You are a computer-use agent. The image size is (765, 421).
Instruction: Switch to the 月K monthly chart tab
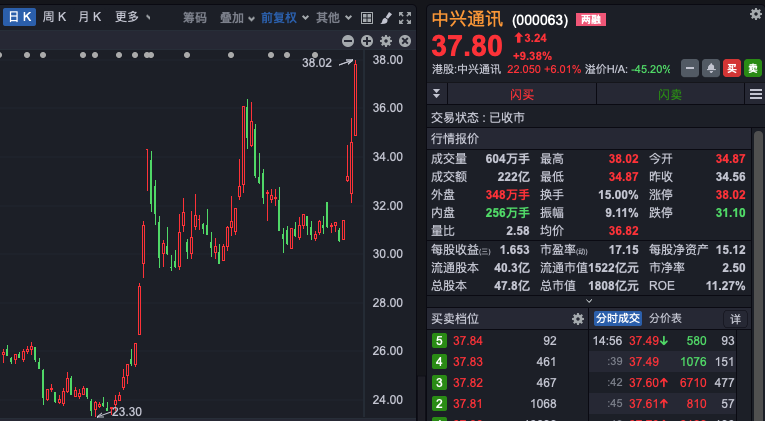pos(90,18)
